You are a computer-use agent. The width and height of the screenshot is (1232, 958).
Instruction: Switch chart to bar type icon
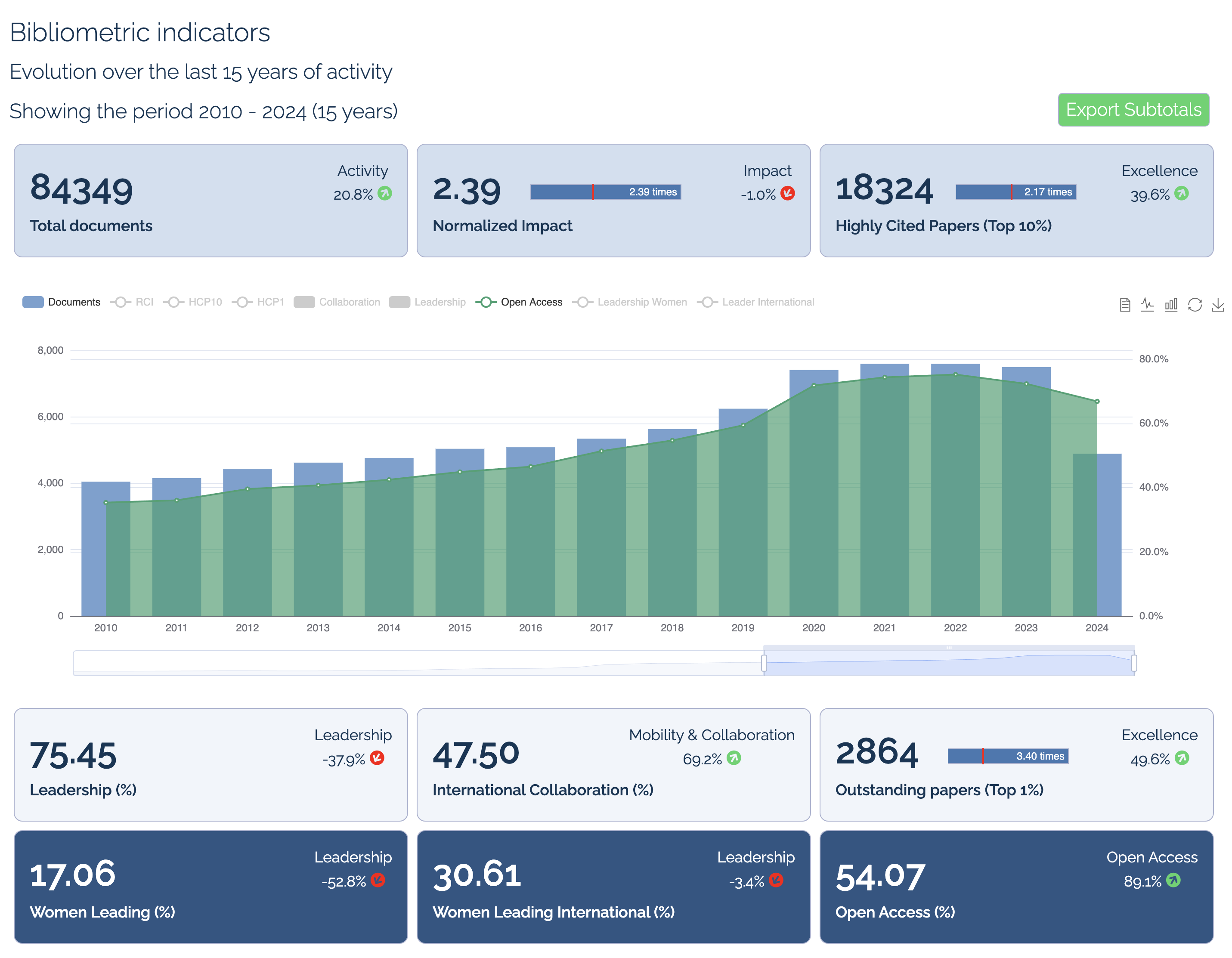click(1171, 304)
